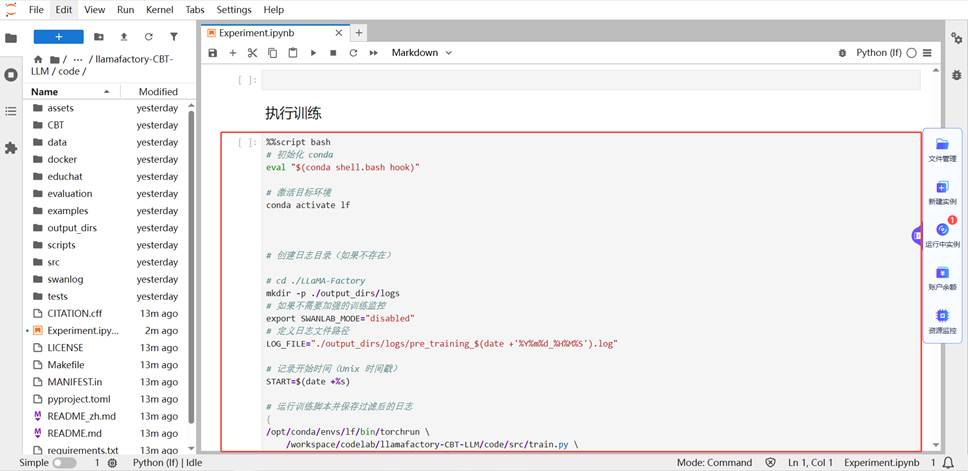
Task: Open the Property Inspector gears icon
Action: (x=957, y=38)
